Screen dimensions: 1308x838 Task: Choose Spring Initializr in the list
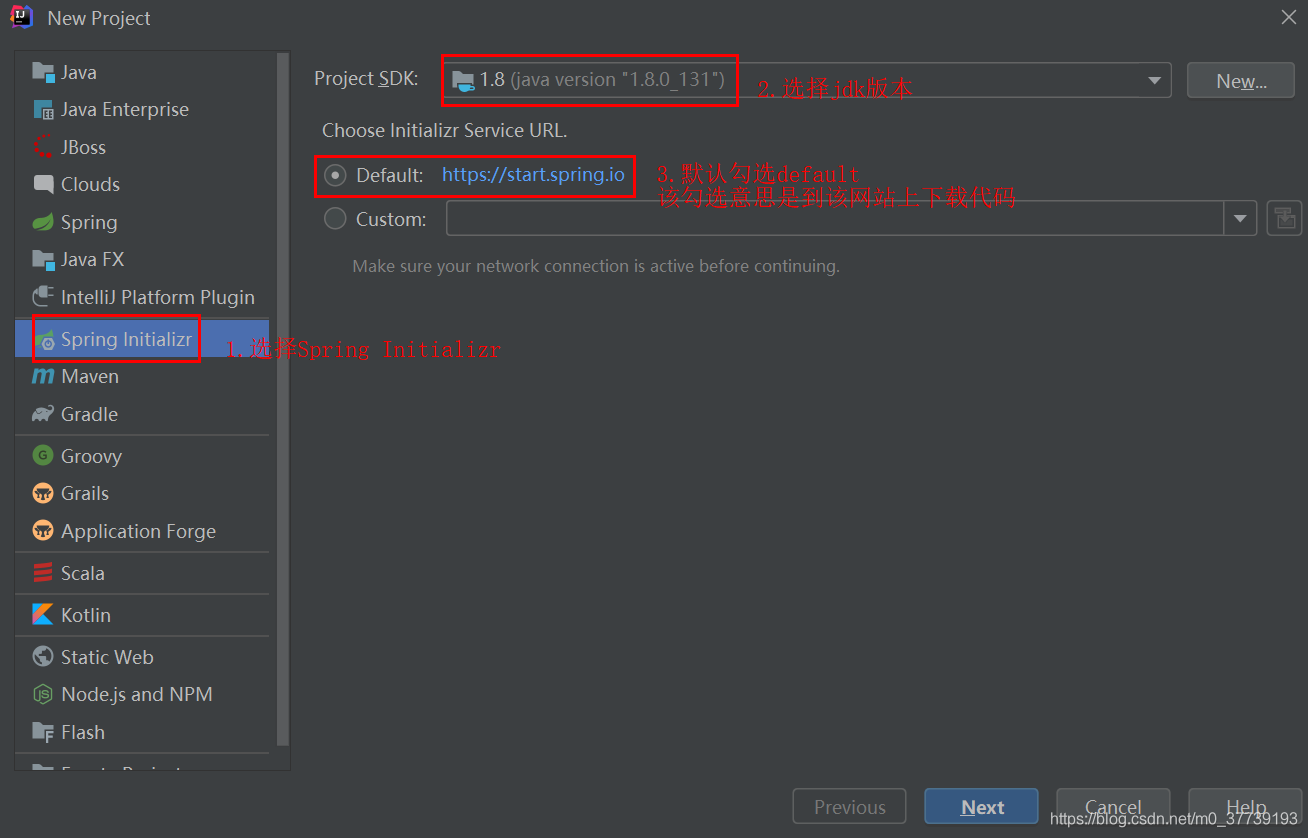point(142,339)
